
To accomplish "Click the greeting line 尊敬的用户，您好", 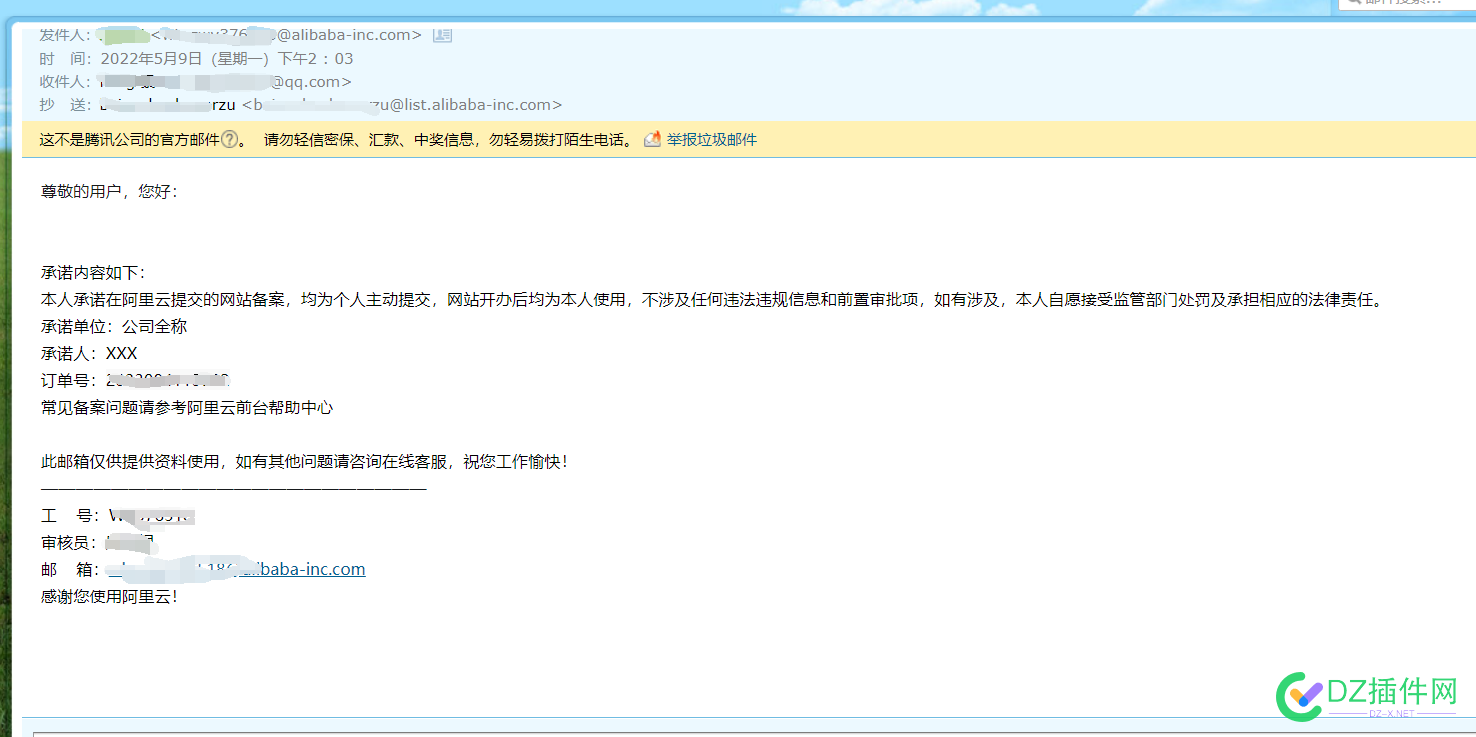I will point(109,191).
